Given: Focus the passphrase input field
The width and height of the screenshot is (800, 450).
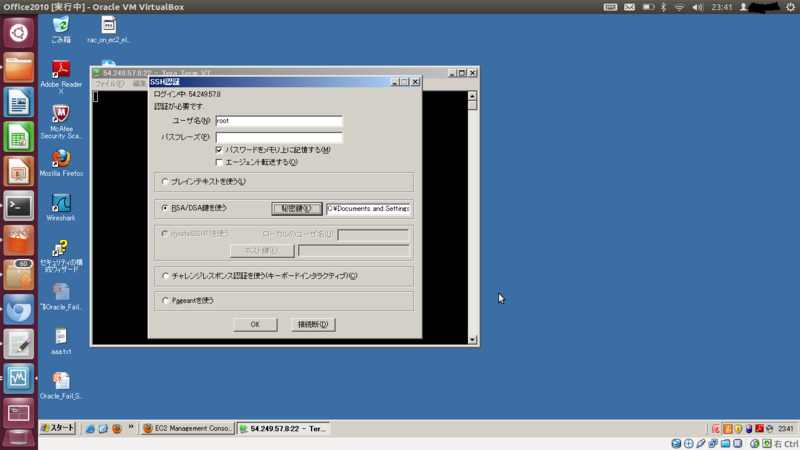Looking at the screenshot, I should pyautogui.click(x=279, y=137).
